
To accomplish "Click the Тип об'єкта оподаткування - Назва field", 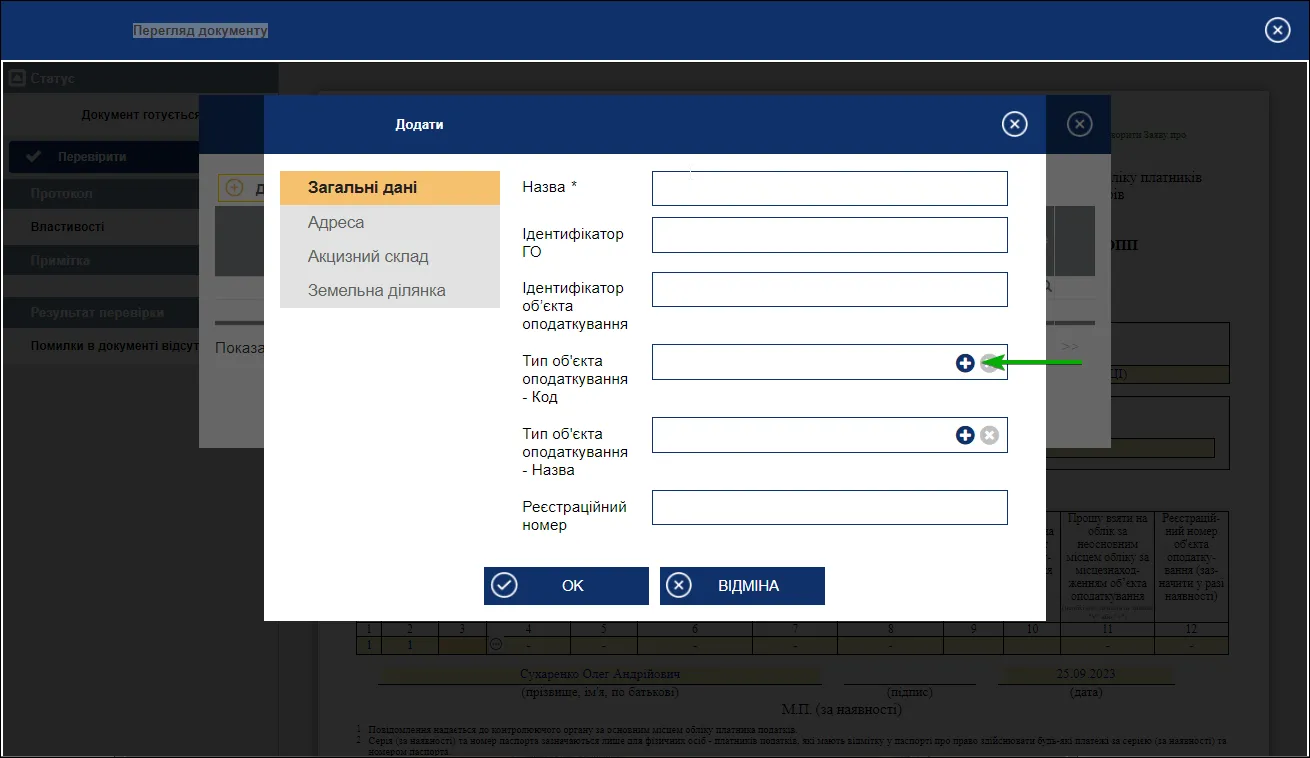I will tap(829, 435).
